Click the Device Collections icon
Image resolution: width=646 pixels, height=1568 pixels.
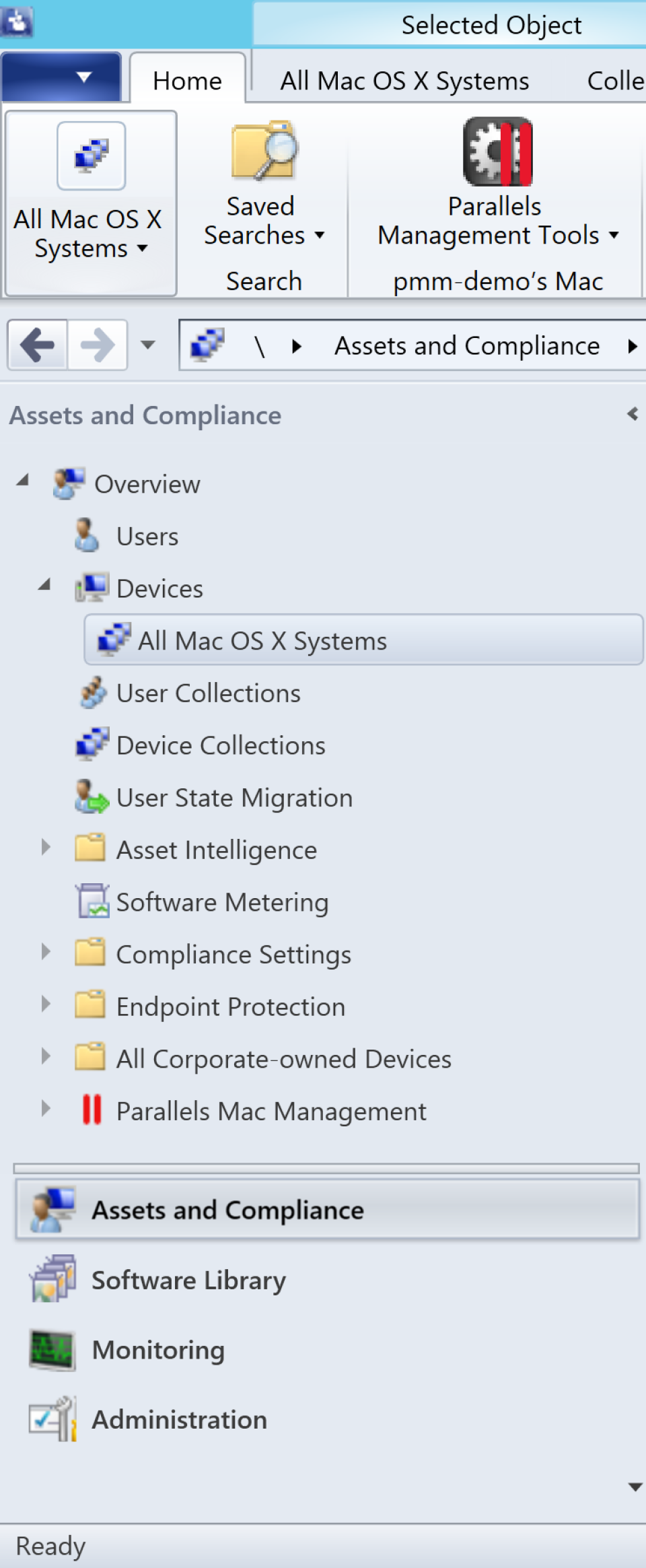click(92, 744)
